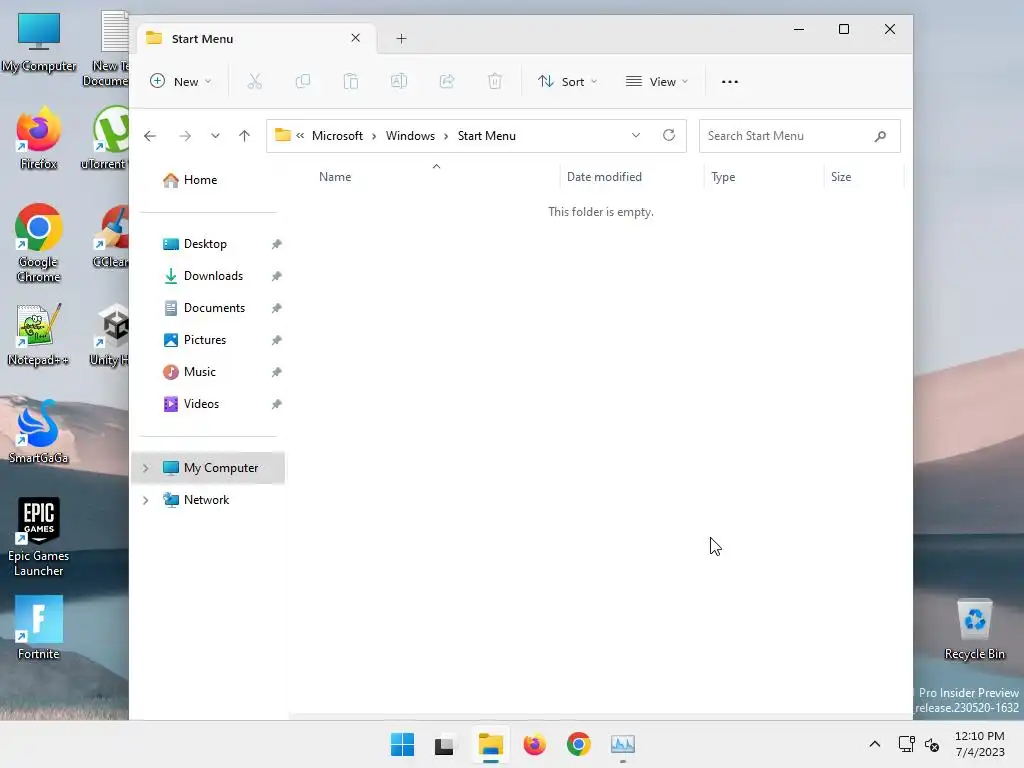Select Firefox desktop shortcut
Screen dimensions: 1024x768
(x=39, y=138)
